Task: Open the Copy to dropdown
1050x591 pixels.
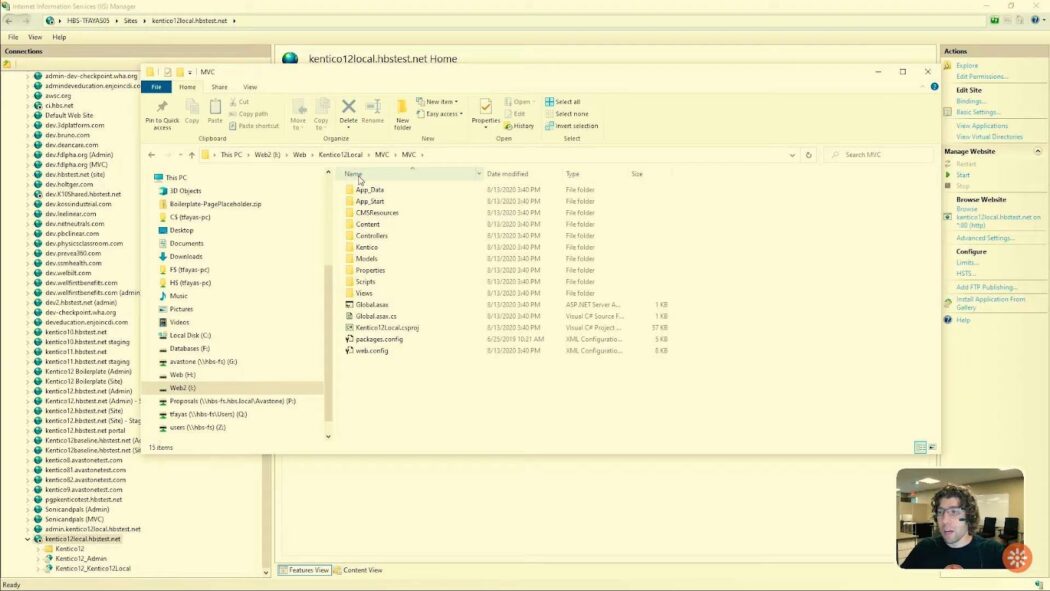Action: [321, 114]
